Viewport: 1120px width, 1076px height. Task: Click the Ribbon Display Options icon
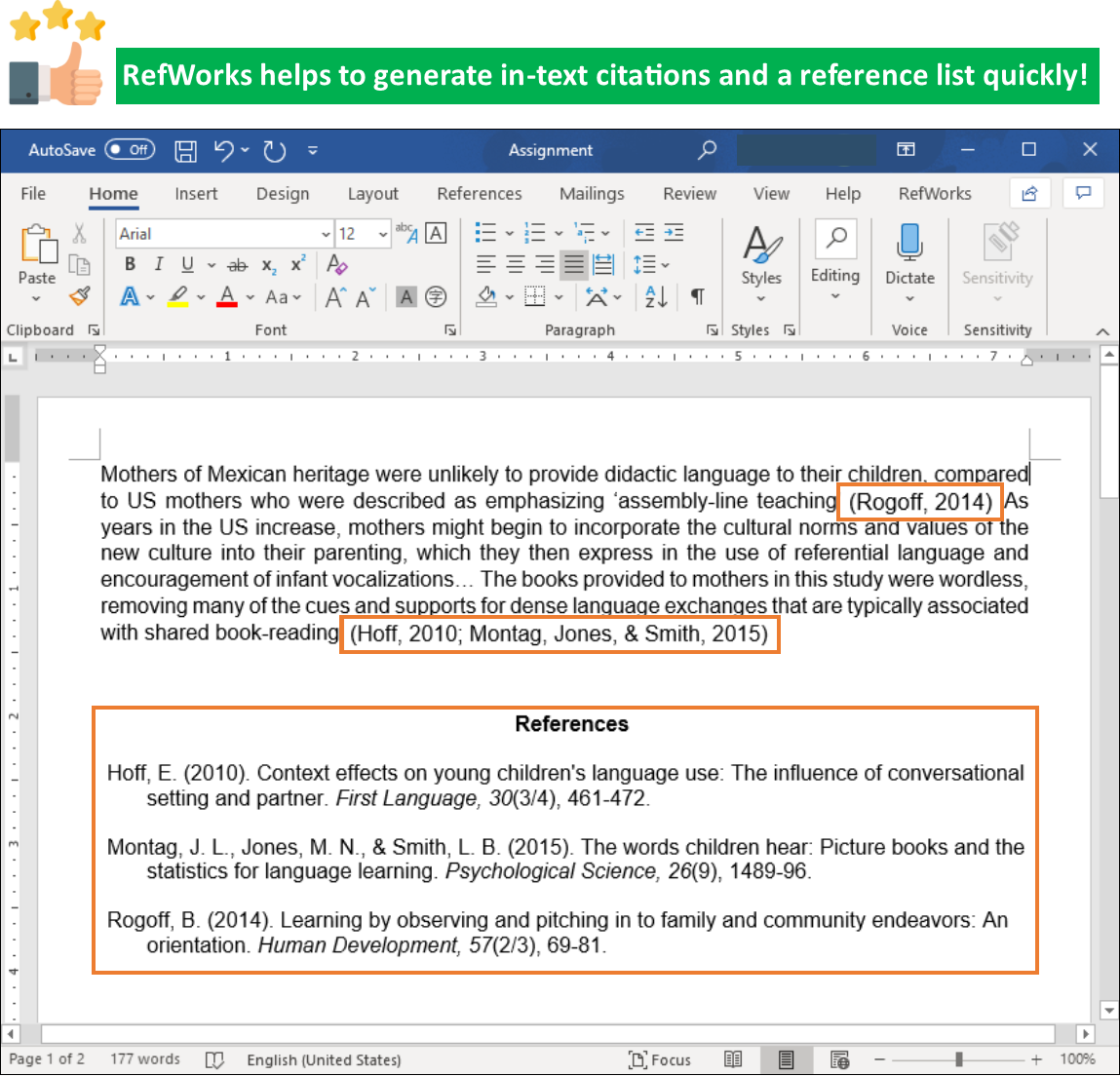(906, 149)
